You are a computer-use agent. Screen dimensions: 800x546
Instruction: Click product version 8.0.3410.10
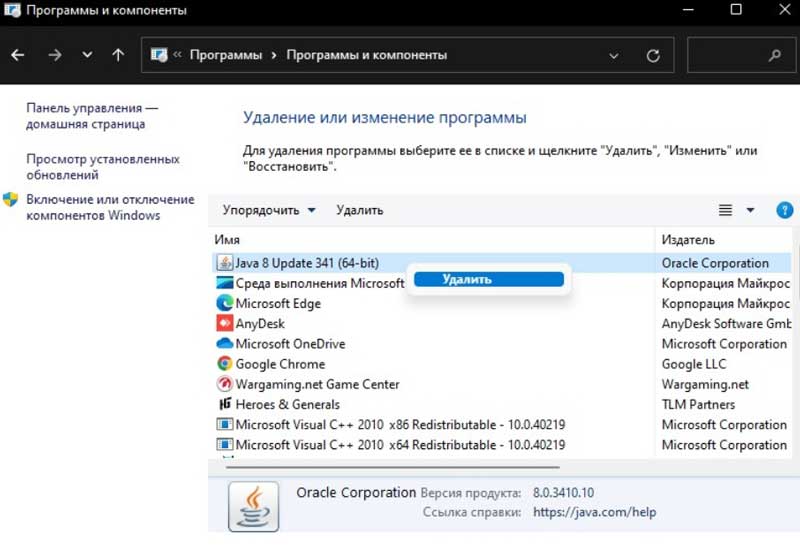click(563, 492)
